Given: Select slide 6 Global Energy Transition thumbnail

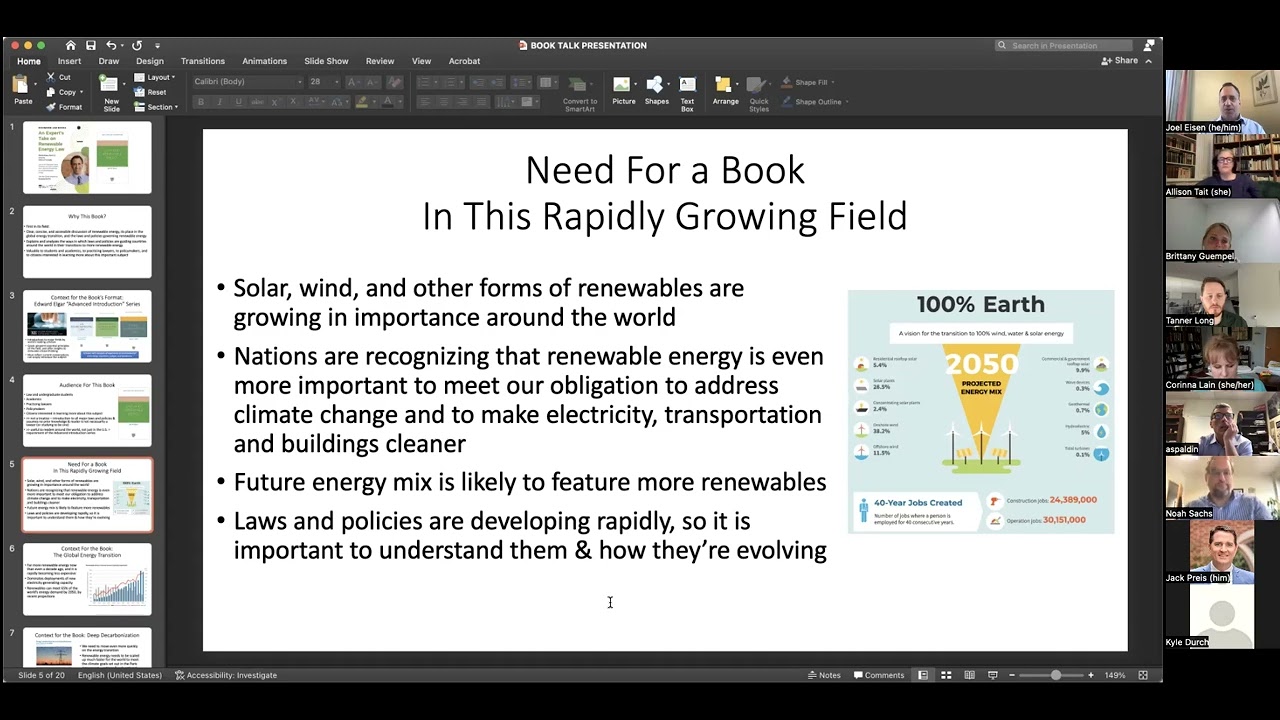Looking at the screenshot, I should coord(87,578).
